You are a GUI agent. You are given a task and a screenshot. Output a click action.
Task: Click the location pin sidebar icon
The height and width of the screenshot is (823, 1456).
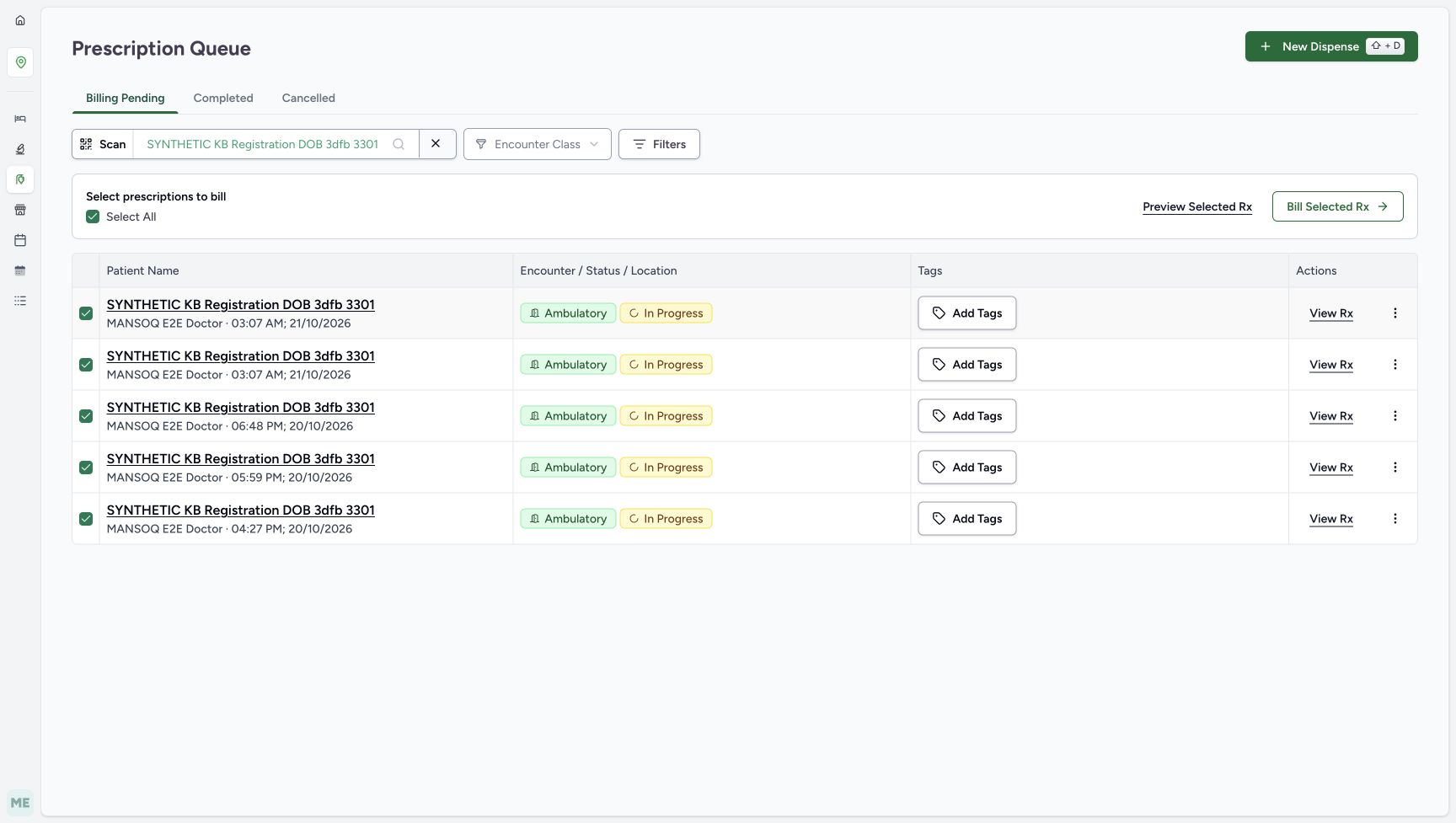coord(20,62)
